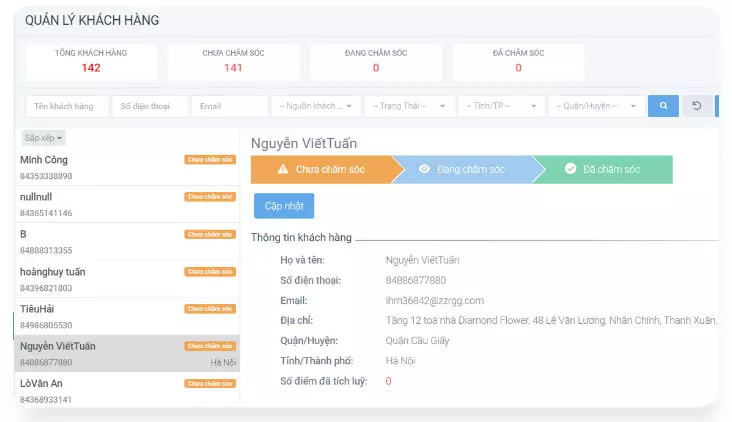This screenshot has width=732, height=422.
Task: Click the reset filters refresh icon
Action: tap(697, 106)
